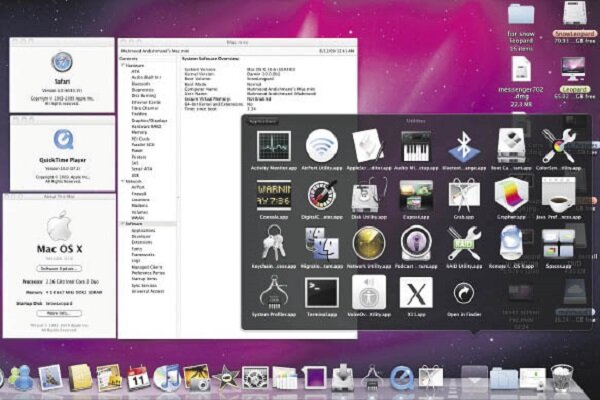Select Memory in System Profiler sidebar
This screenshot has width=600, height=400.
(x=139, y=132)
